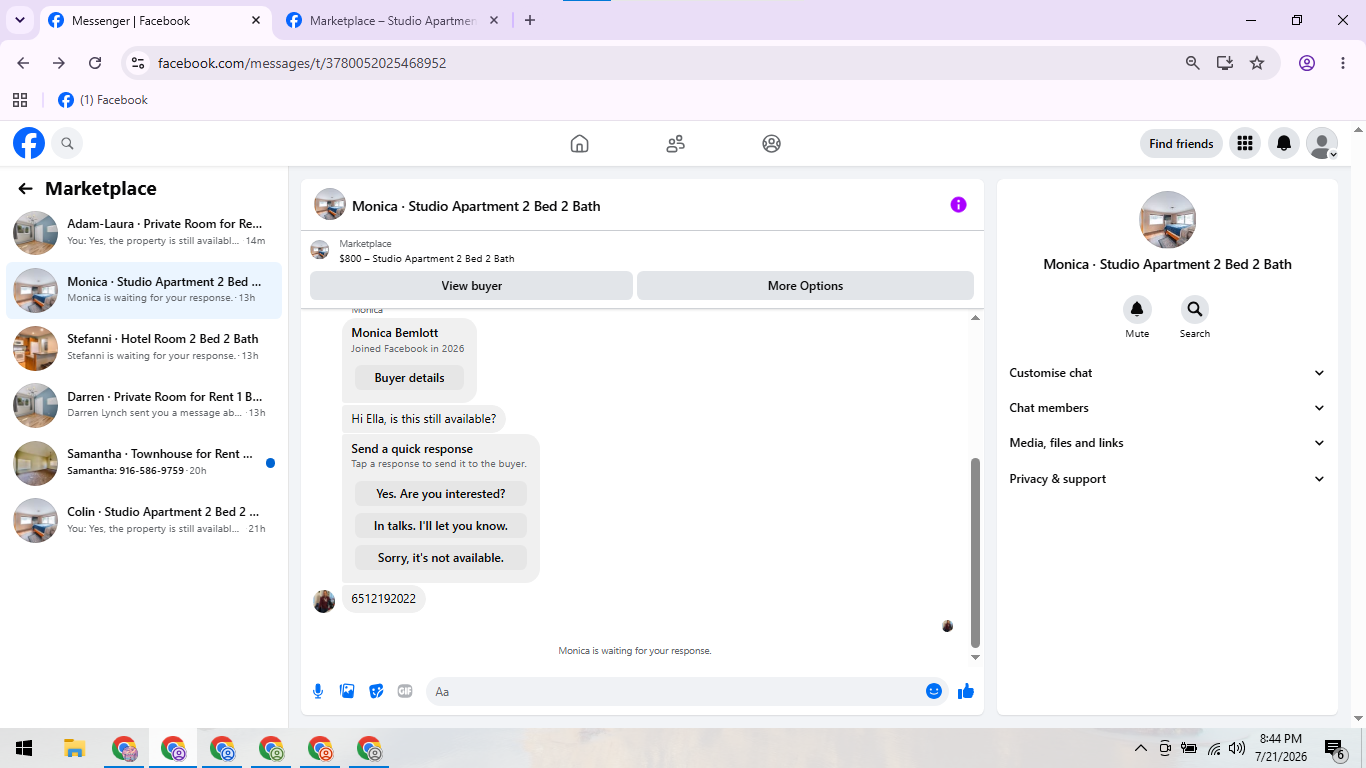
Task: Open File Explorer from the taskbar
Action: [x=74, y=748]
